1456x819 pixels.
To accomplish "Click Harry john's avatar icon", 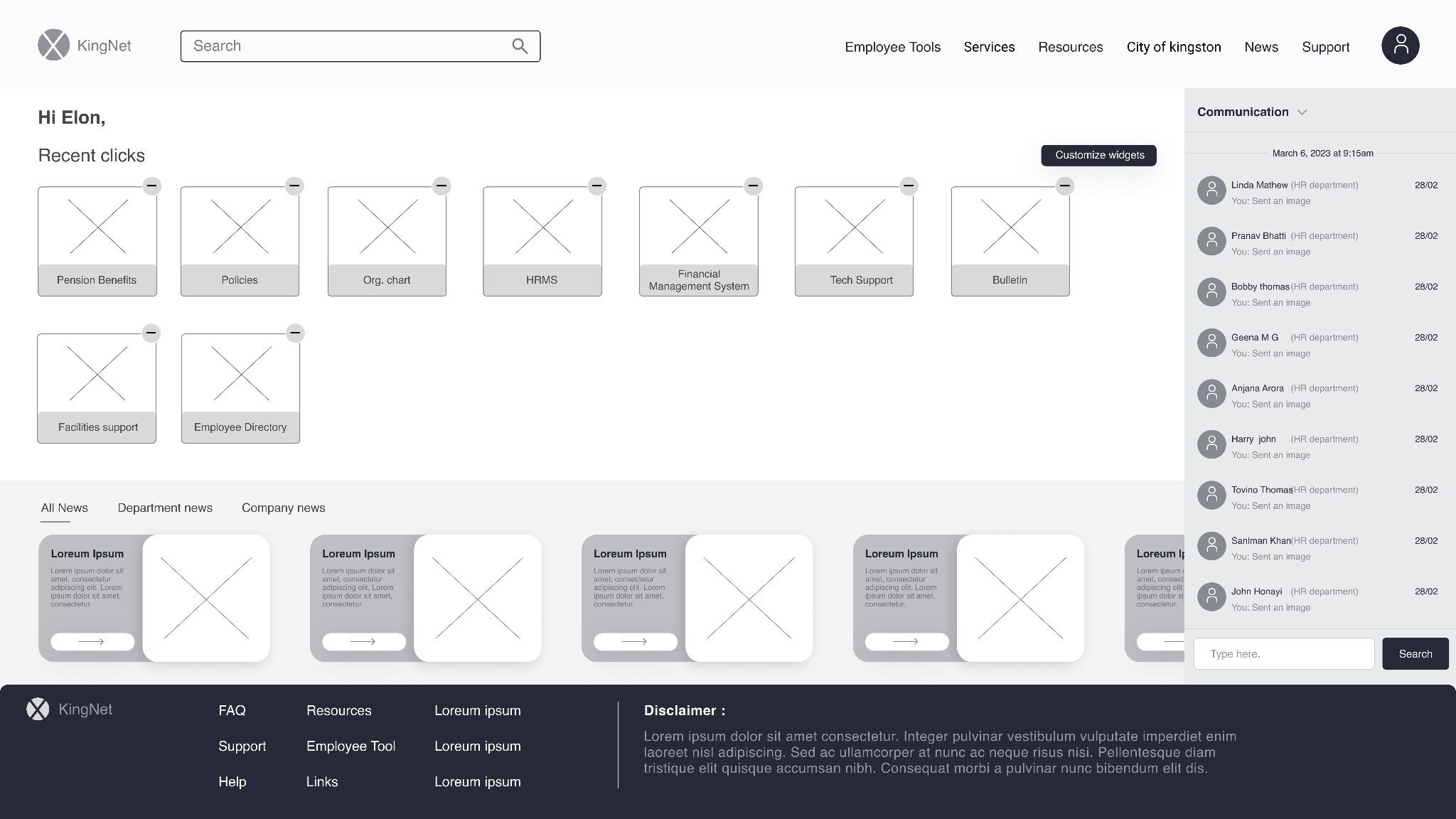I will point(1211,444).
